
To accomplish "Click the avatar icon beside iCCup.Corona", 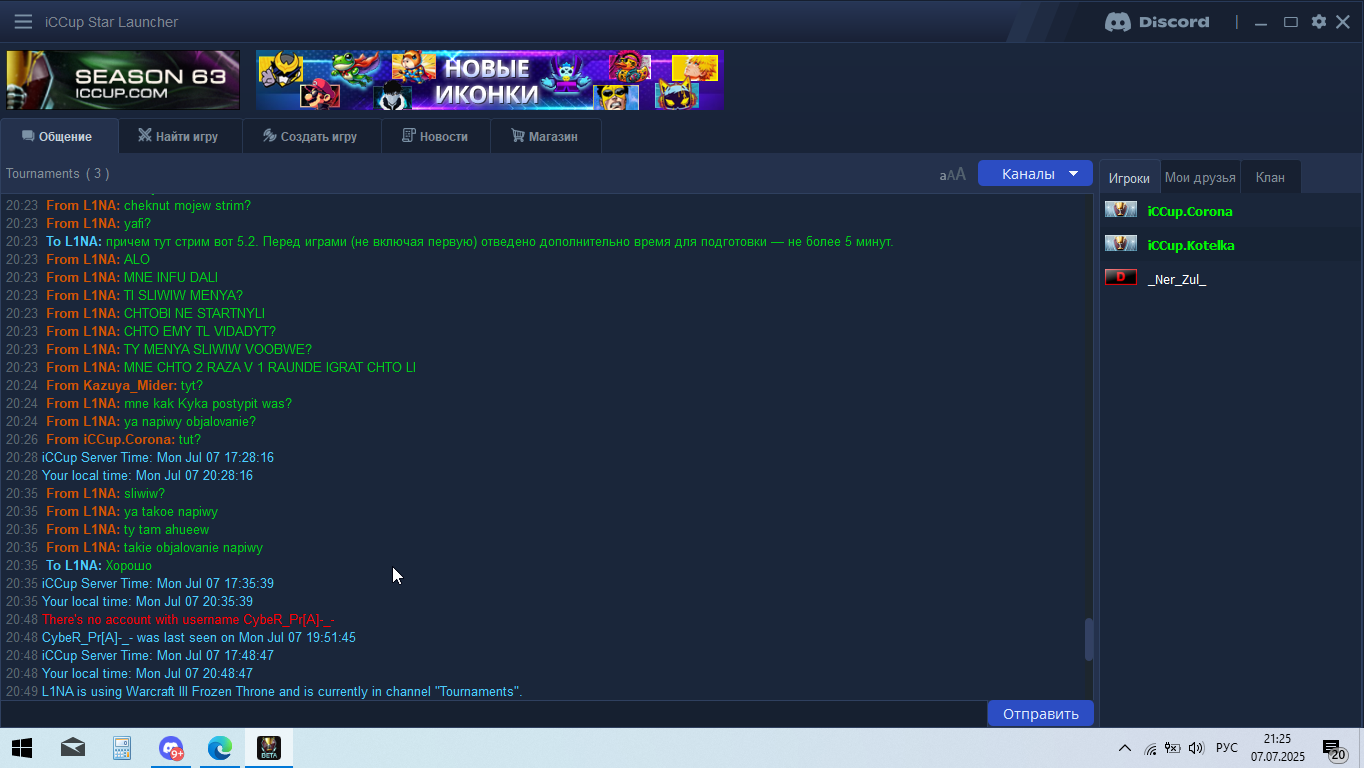I will (x=1121, y=210).
